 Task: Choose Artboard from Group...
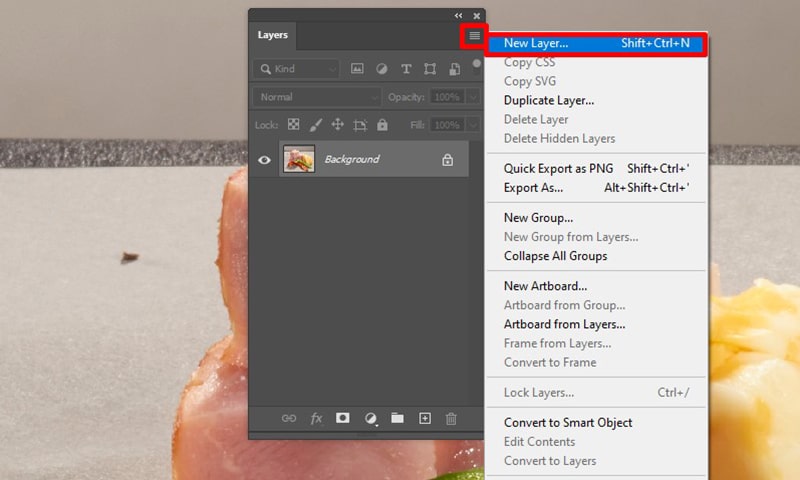point(596,305)
